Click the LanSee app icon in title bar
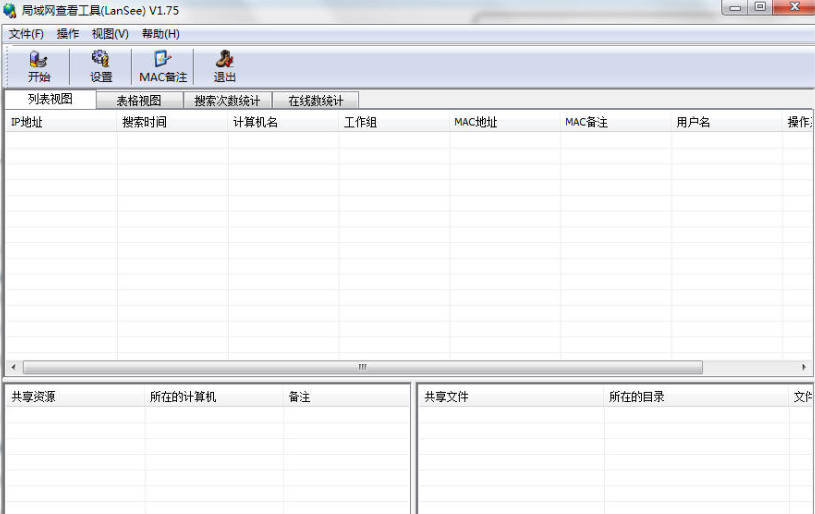Screen dimensions: 815x514 9,10
